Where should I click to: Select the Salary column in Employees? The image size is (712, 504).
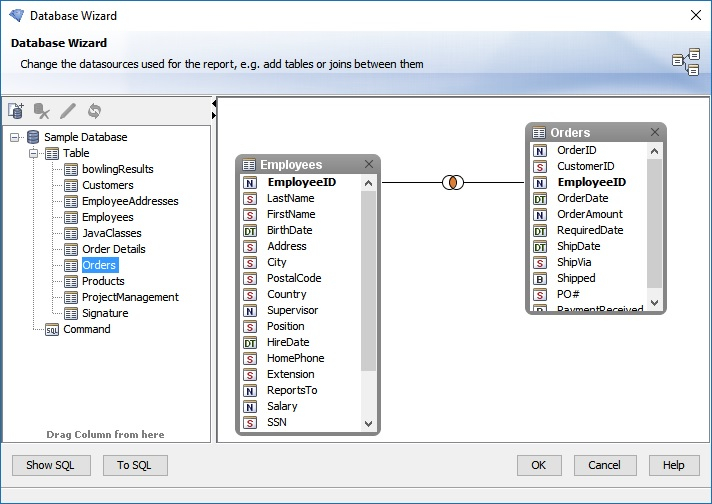[282, 406]
